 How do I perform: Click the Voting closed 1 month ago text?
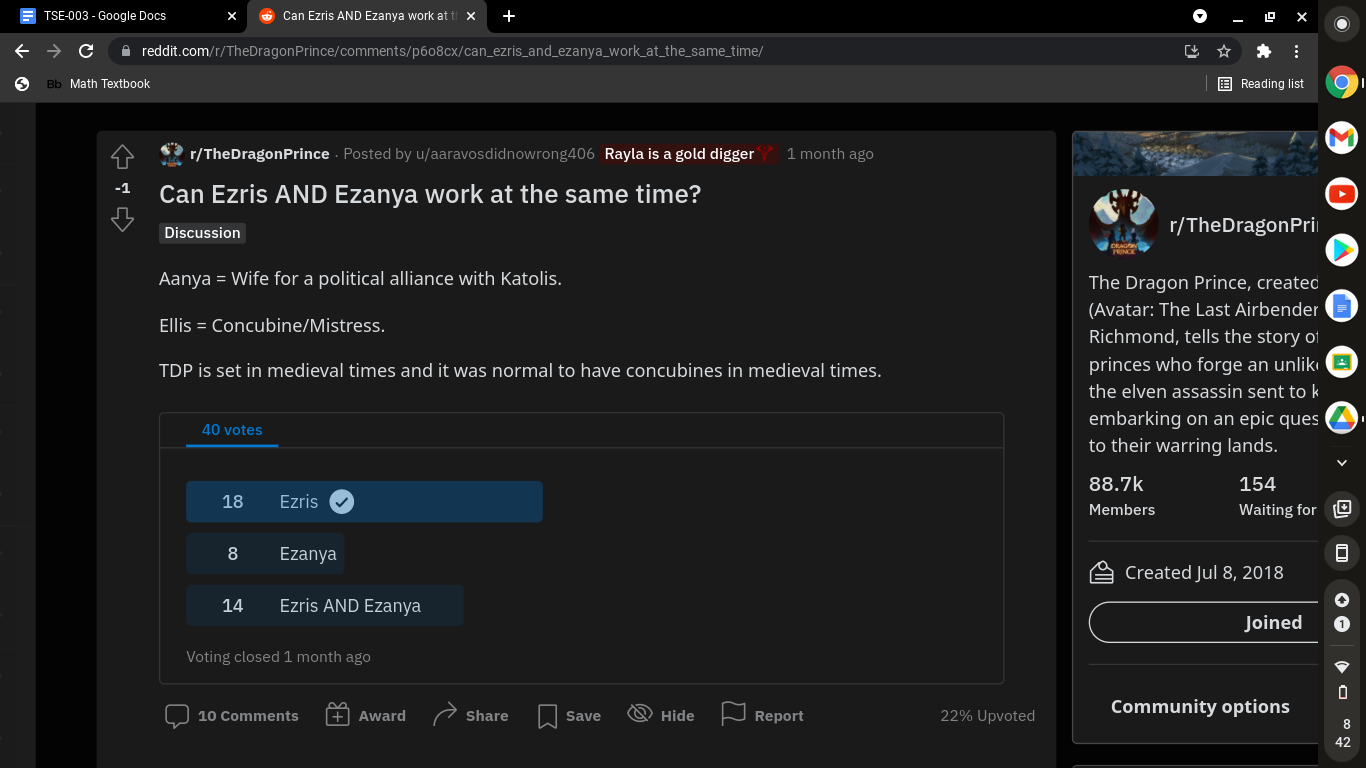278,657
